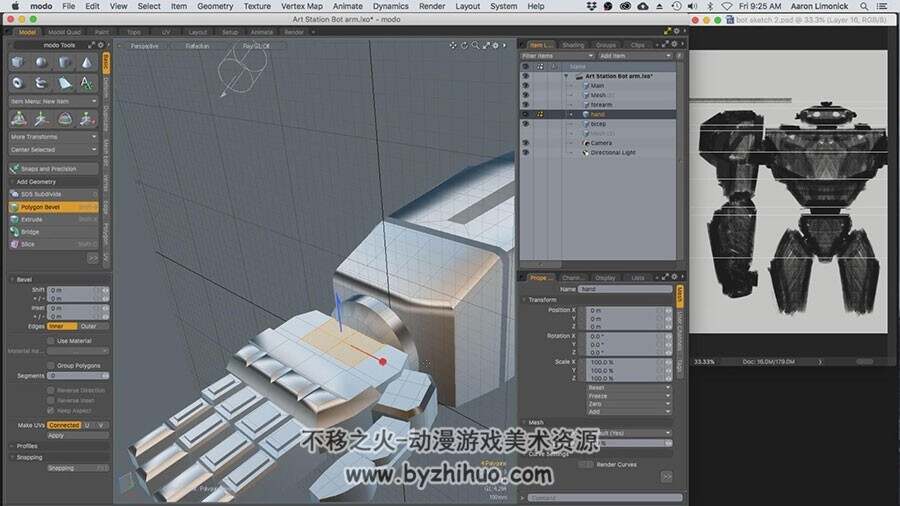Select the cylinder primitive tool
The width and height of the screenshot is (900, 506).
click(64, 62)
